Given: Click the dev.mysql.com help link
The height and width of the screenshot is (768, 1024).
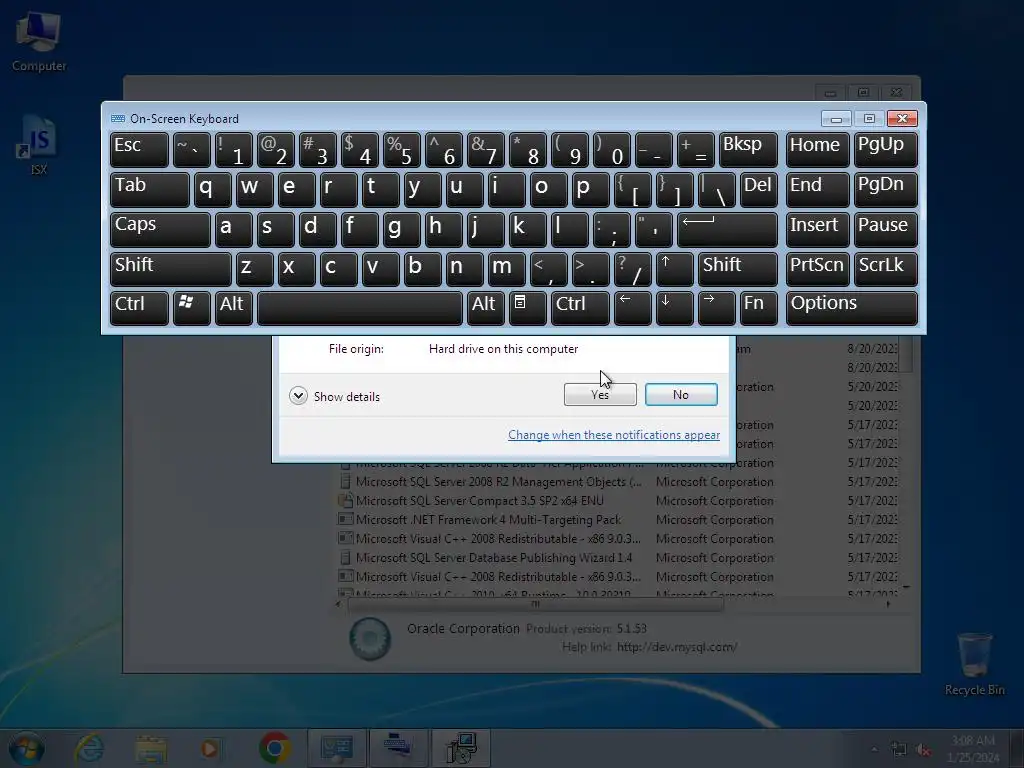Looking at the screenshot, I should click(x=677, y=647).
